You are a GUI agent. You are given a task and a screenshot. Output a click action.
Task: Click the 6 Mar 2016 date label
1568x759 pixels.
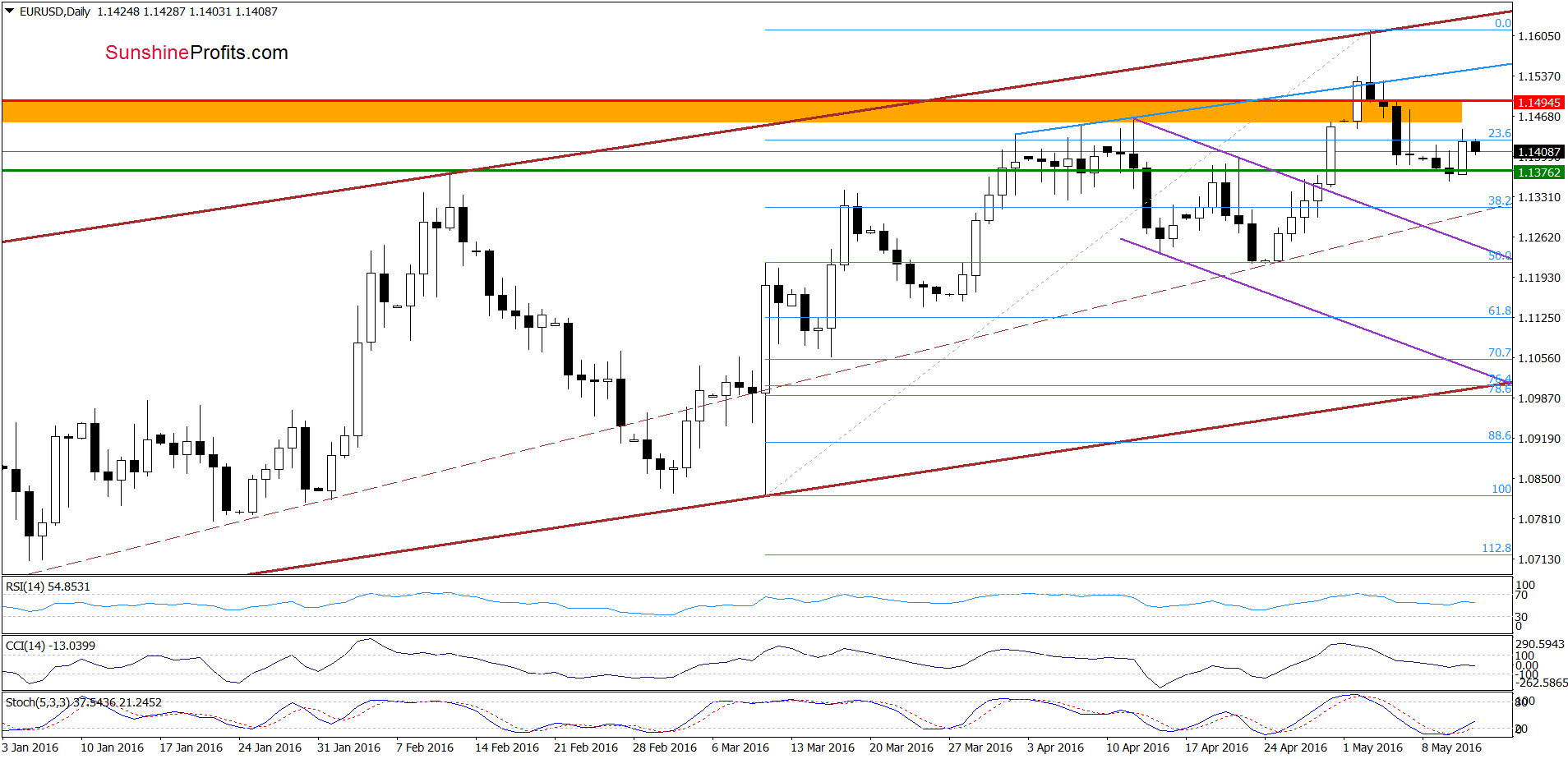coord(740,747)
